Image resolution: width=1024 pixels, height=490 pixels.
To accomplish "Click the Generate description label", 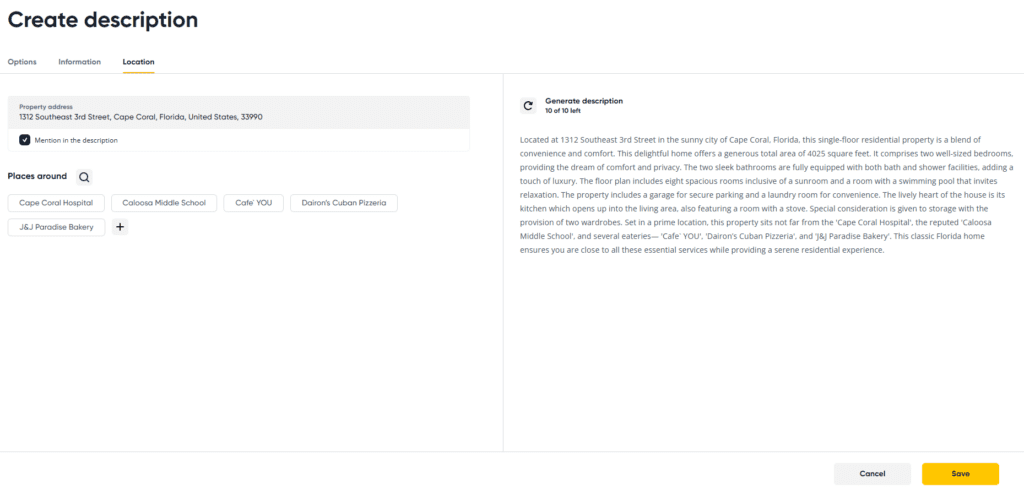I will 584,101.
